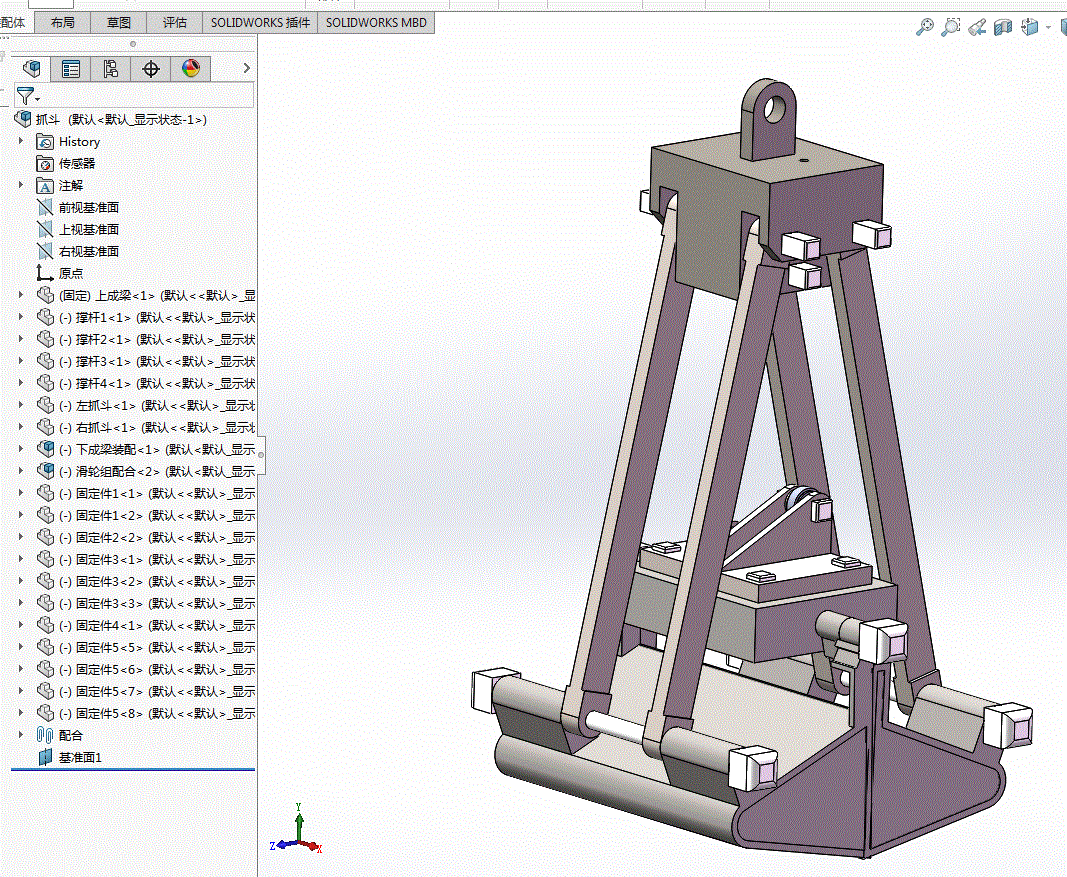Activate the Section View tool
This screenshot has height=877, width=1067.
click(x=1004, y=28)
